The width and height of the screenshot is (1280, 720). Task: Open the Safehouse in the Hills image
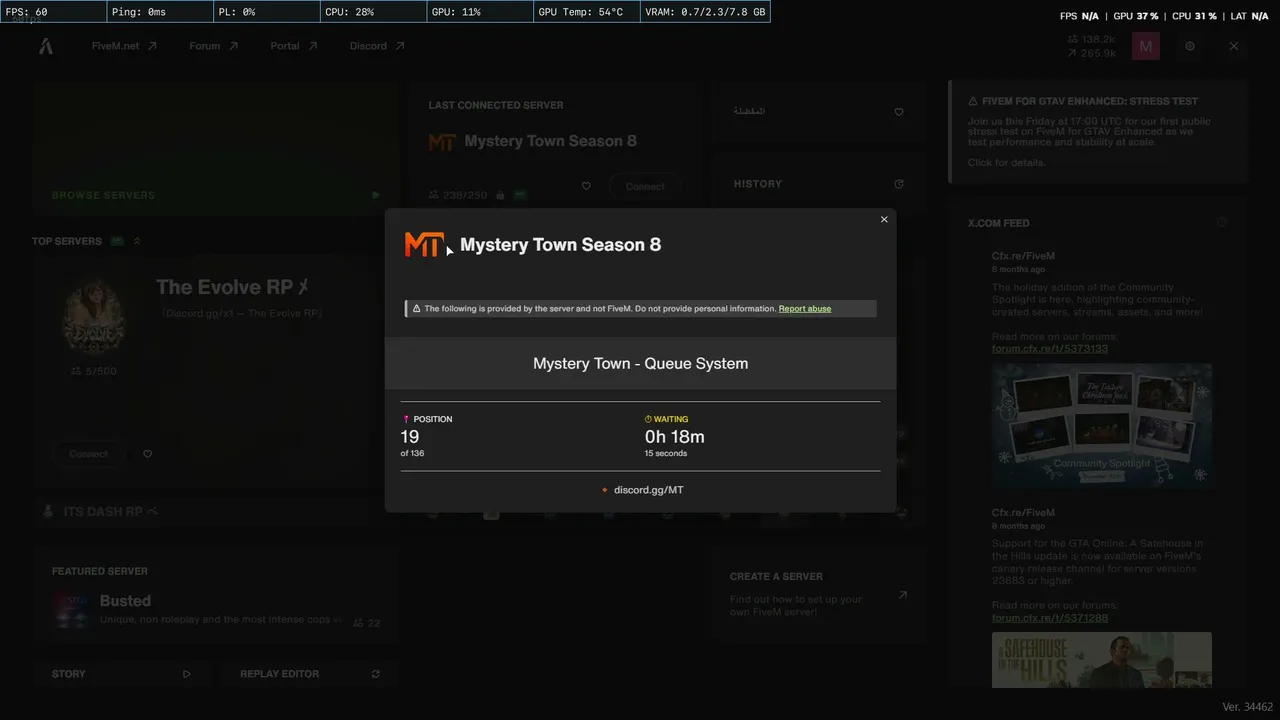(x=1102, y=660)
